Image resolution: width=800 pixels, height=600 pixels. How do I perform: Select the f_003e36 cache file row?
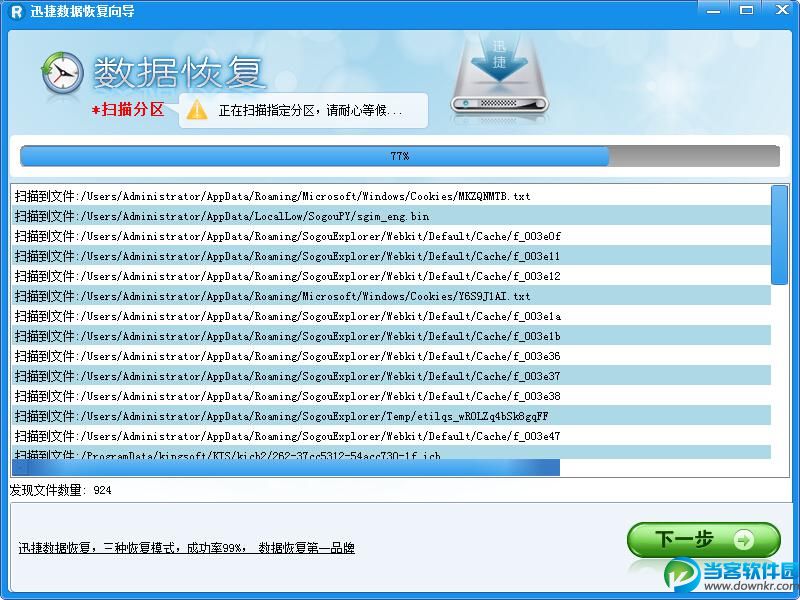(391, 356)
